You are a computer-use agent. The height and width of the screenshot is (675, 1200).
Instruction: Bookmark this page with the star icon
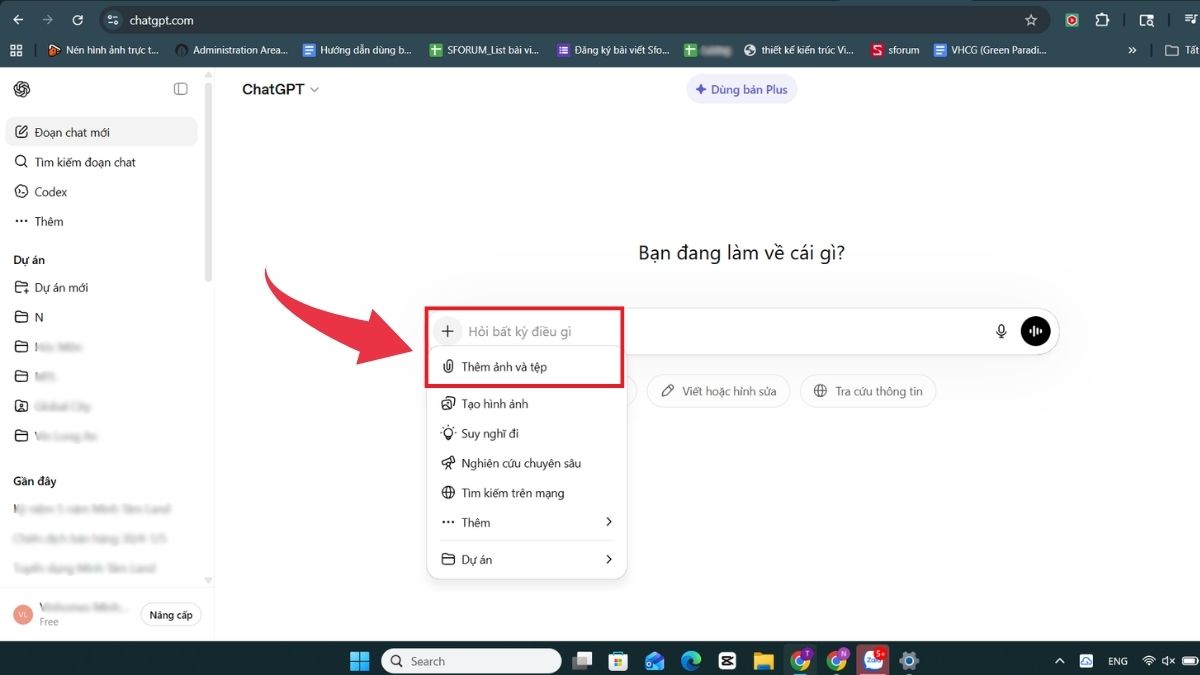pyautogui.click(x=1031, y=20)
